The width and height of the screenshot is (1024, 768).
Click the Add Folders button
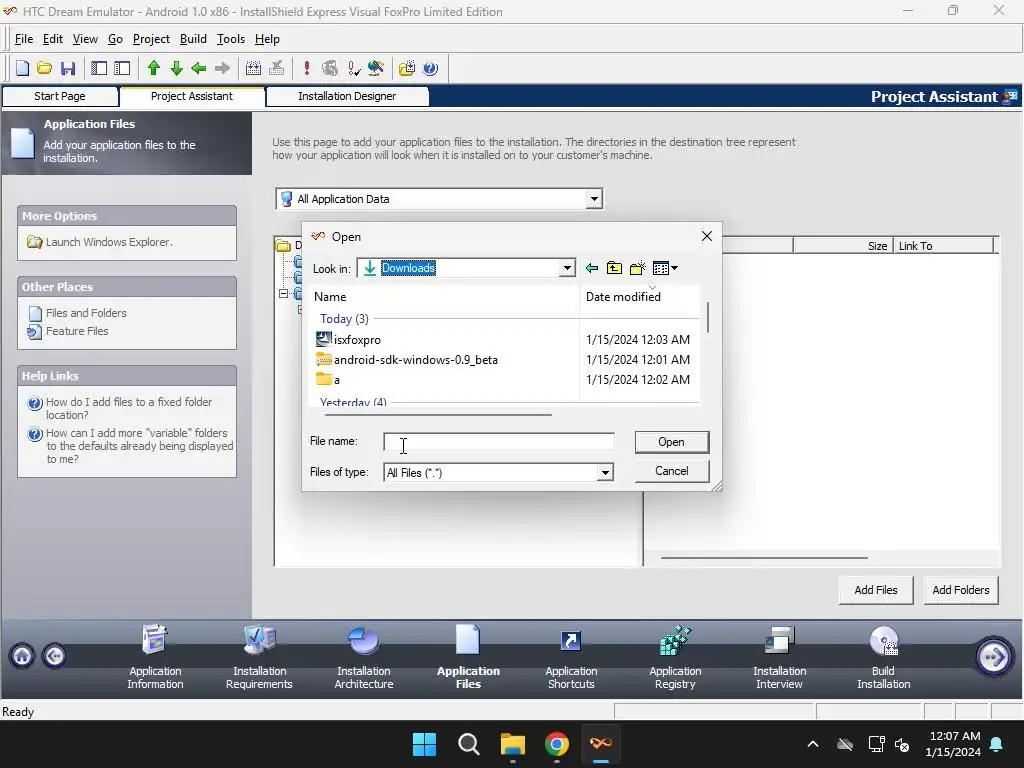point(960,590)
